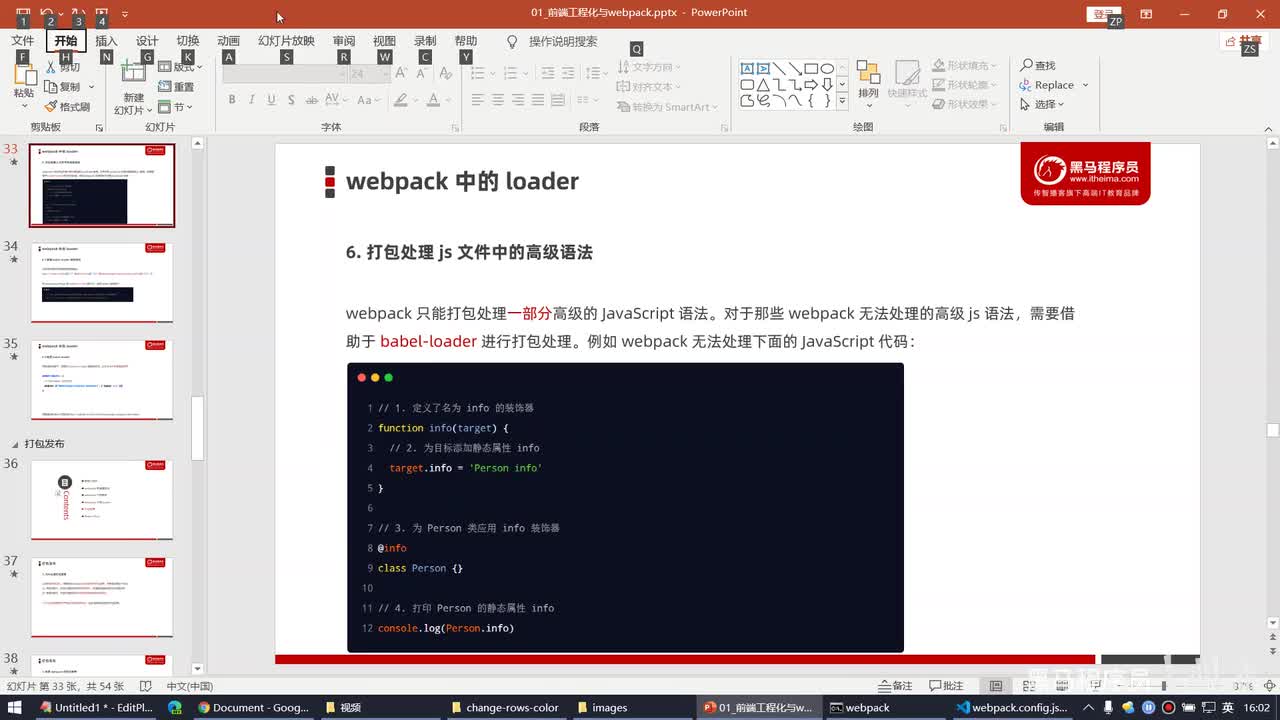Click the 中文(中国) language indicator

(189, 686)
